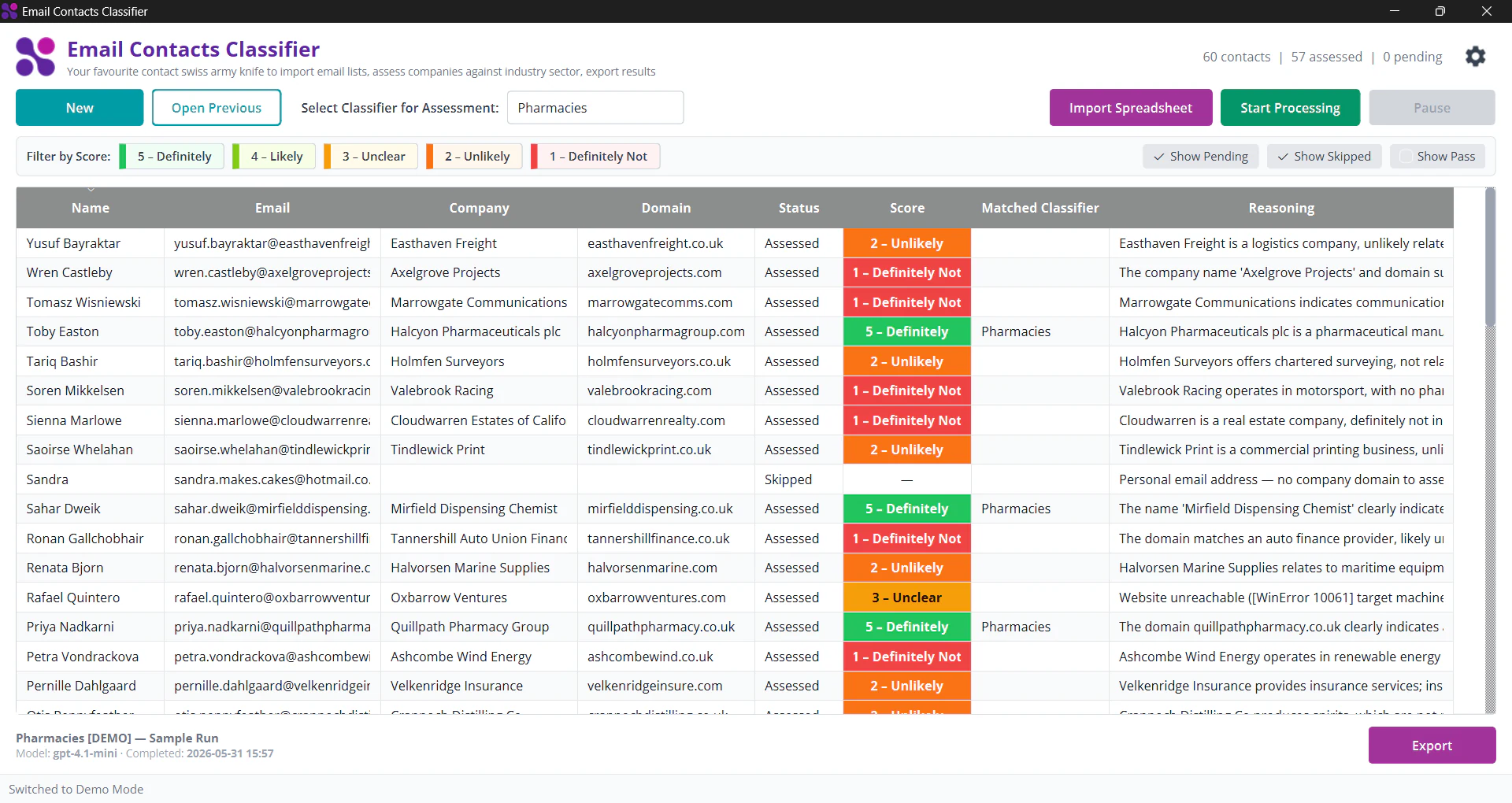Image resolution: width=1512 pixels, height=803 pixels.
Task: Click the Tindlewick Print company cell
Action: click(480, 450)
